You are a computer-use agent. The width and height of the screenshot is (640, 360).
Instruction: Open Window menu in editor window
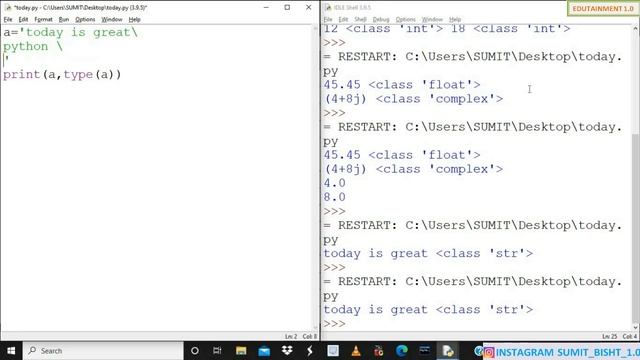coord(112,19)
